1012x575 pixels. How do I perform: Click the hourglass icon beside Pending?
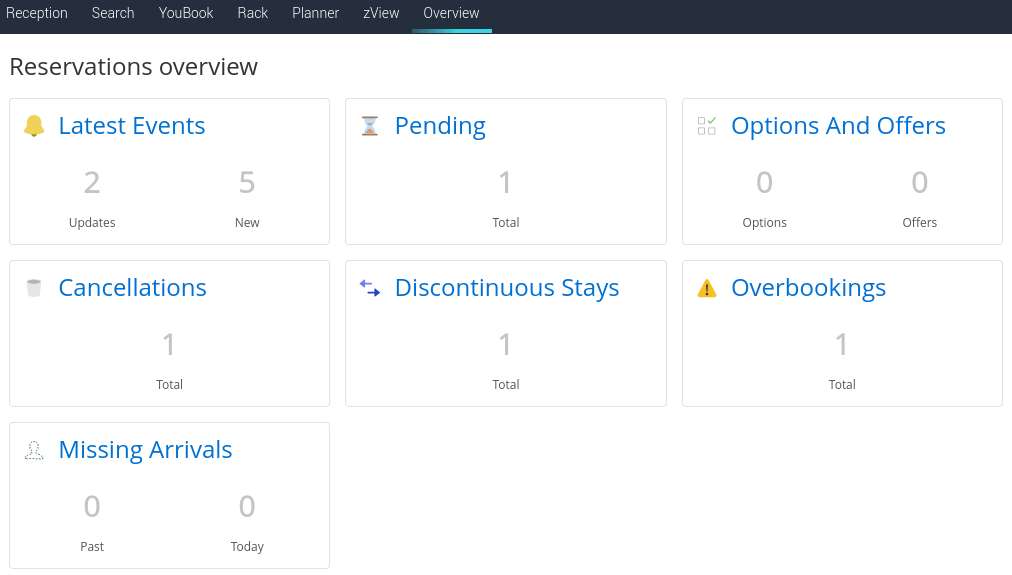pyautogui.click(x=370, y=126)
